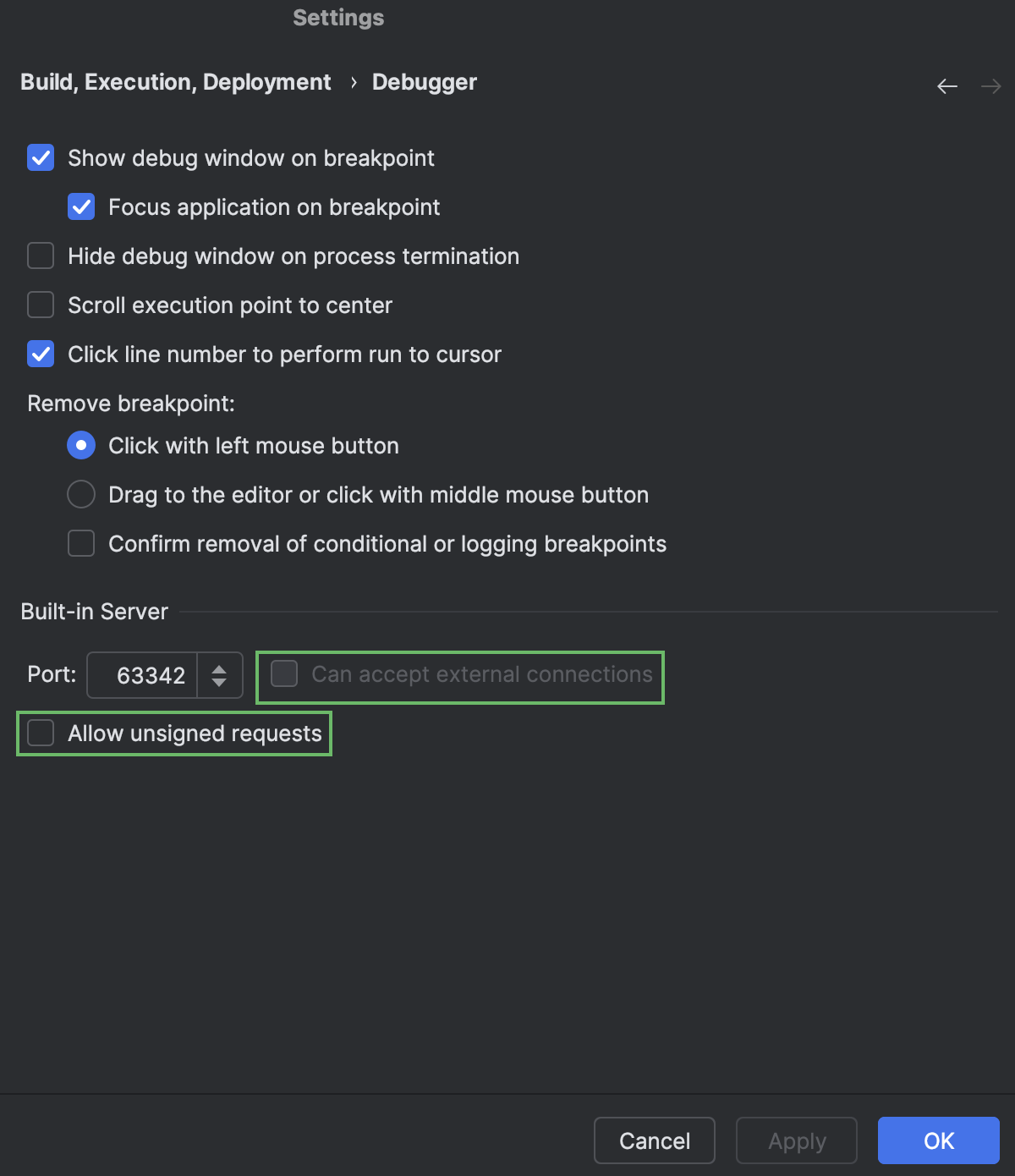Check Can accept external connections
The width and height of the screenshot is (1015, 1176).
[284, 674]
